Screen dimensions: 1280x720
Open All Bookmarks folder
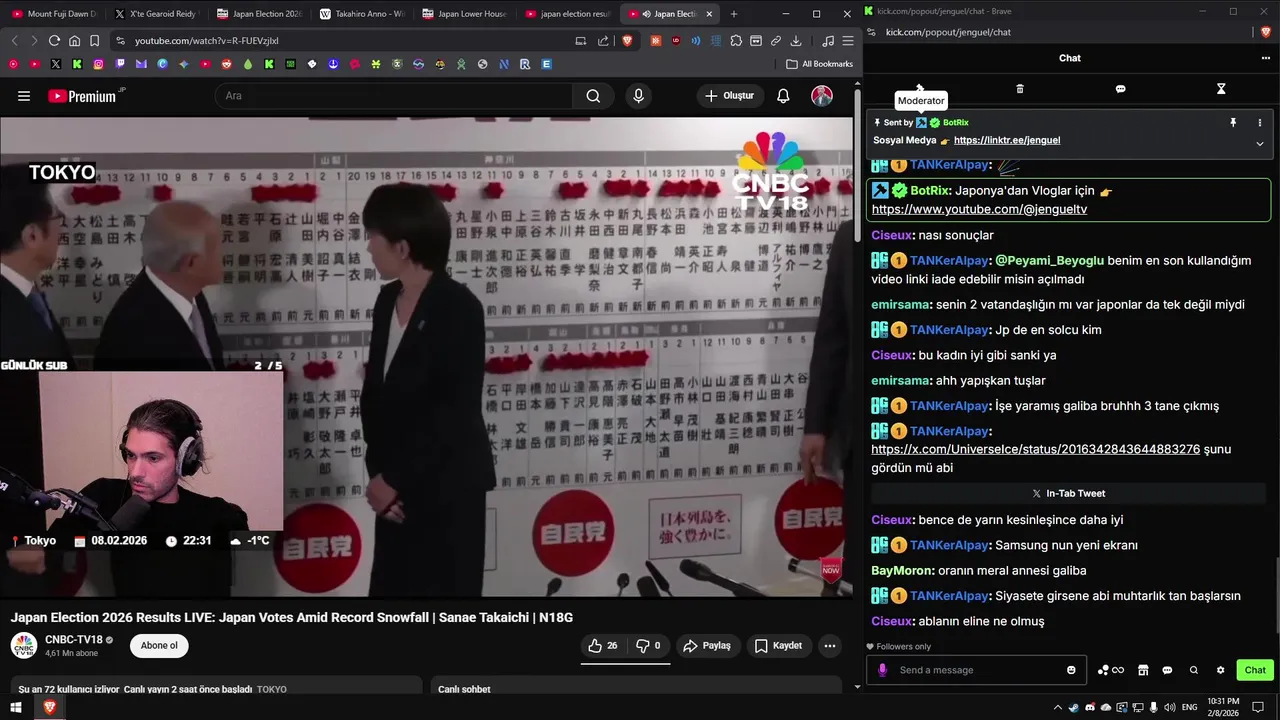820,64
